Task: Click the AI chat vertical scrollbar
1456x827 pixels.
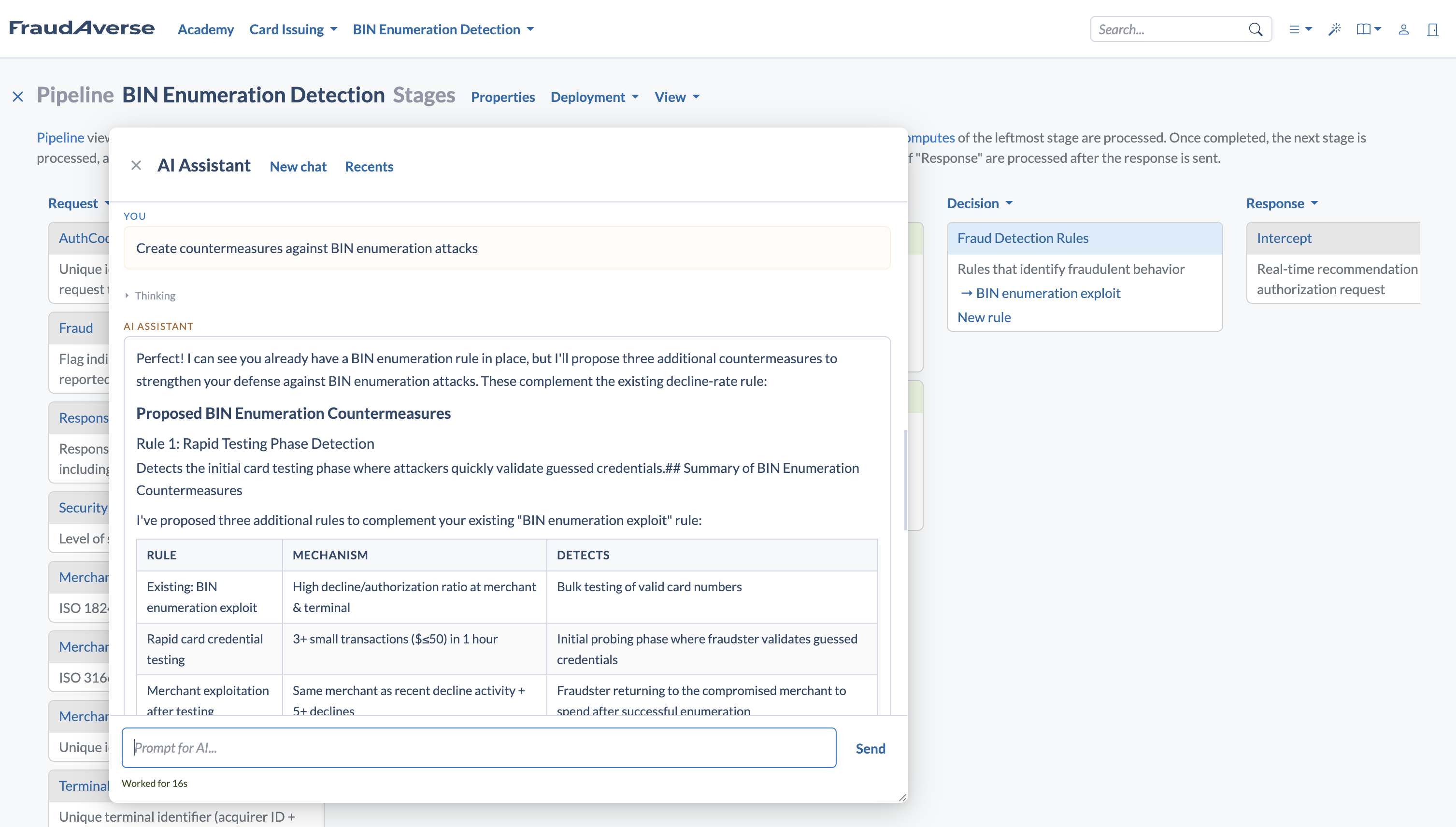Action: point(905,479)
